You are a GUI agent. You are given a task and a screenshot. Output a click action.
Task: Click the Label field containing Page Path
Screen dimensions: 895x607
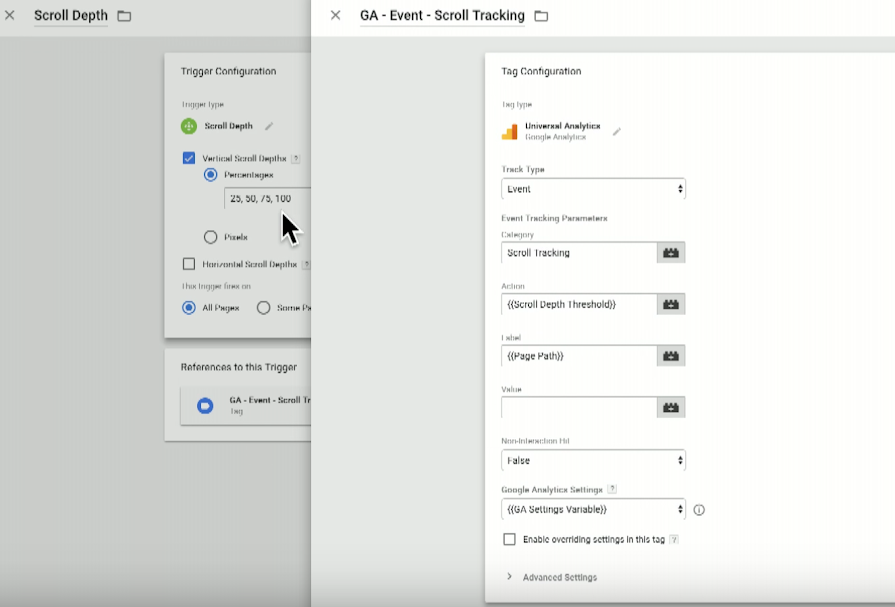click(579, 356)
